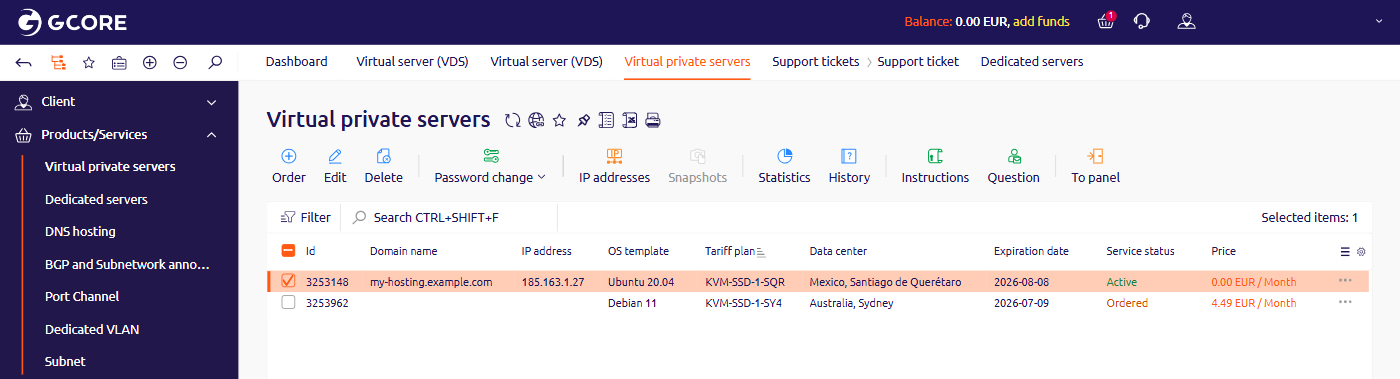This screenshot has height=379, width=1400.
Task: Open Dedicated servers in sidebar
Action: [x=96, y=200]
